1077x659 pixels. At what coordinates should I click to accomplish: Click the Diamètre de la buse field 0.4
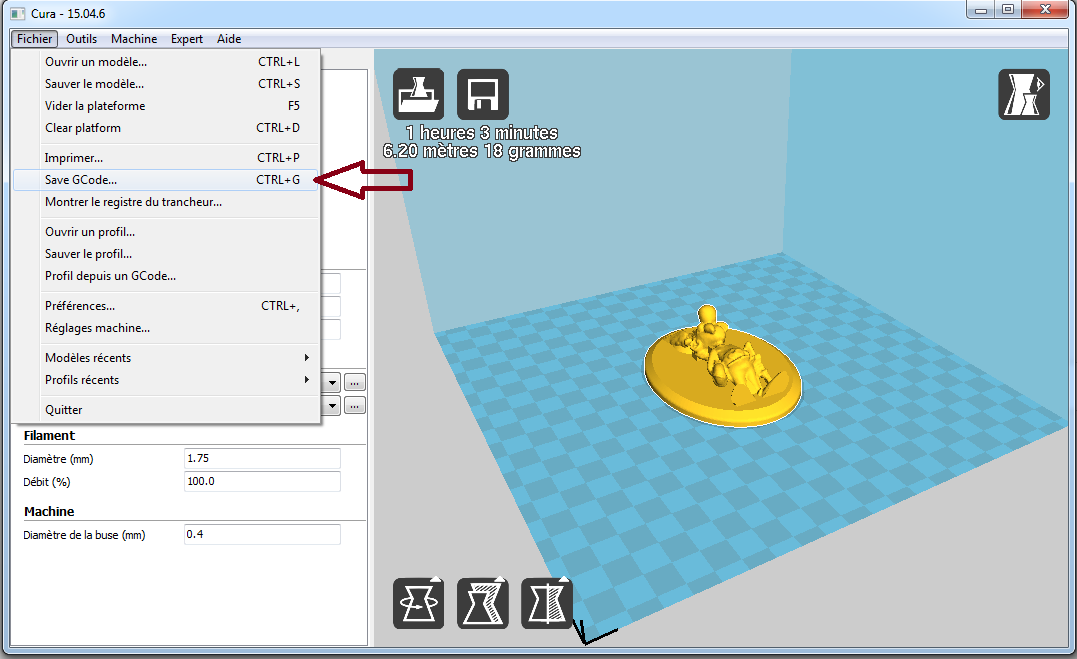pos(262,535)
